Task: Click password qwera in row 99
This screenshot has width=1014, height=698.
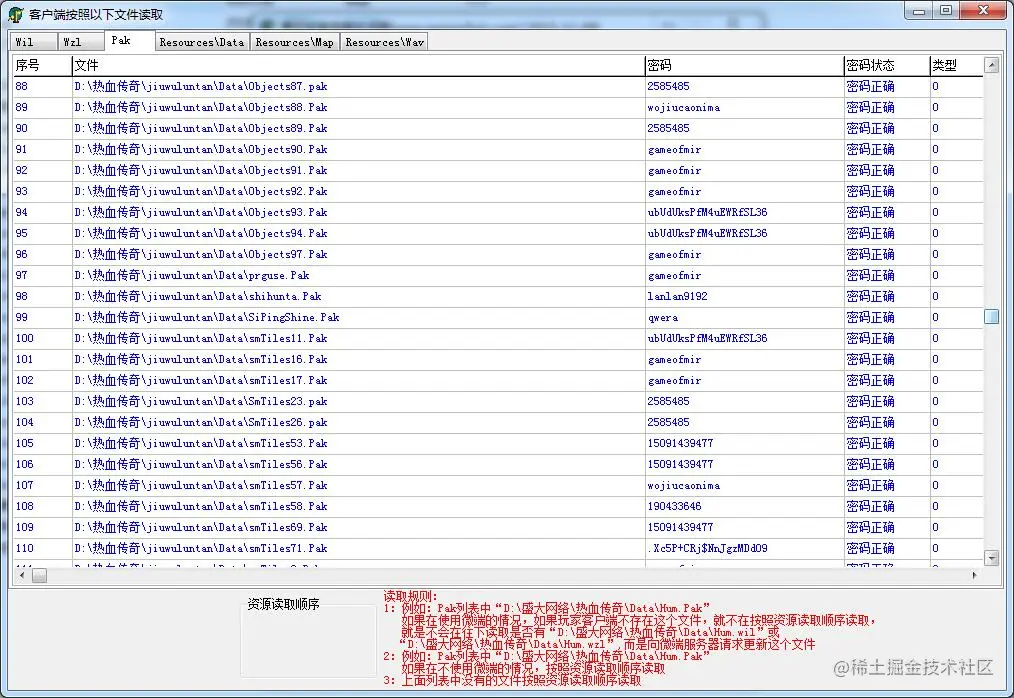Action: coord(663,318)
